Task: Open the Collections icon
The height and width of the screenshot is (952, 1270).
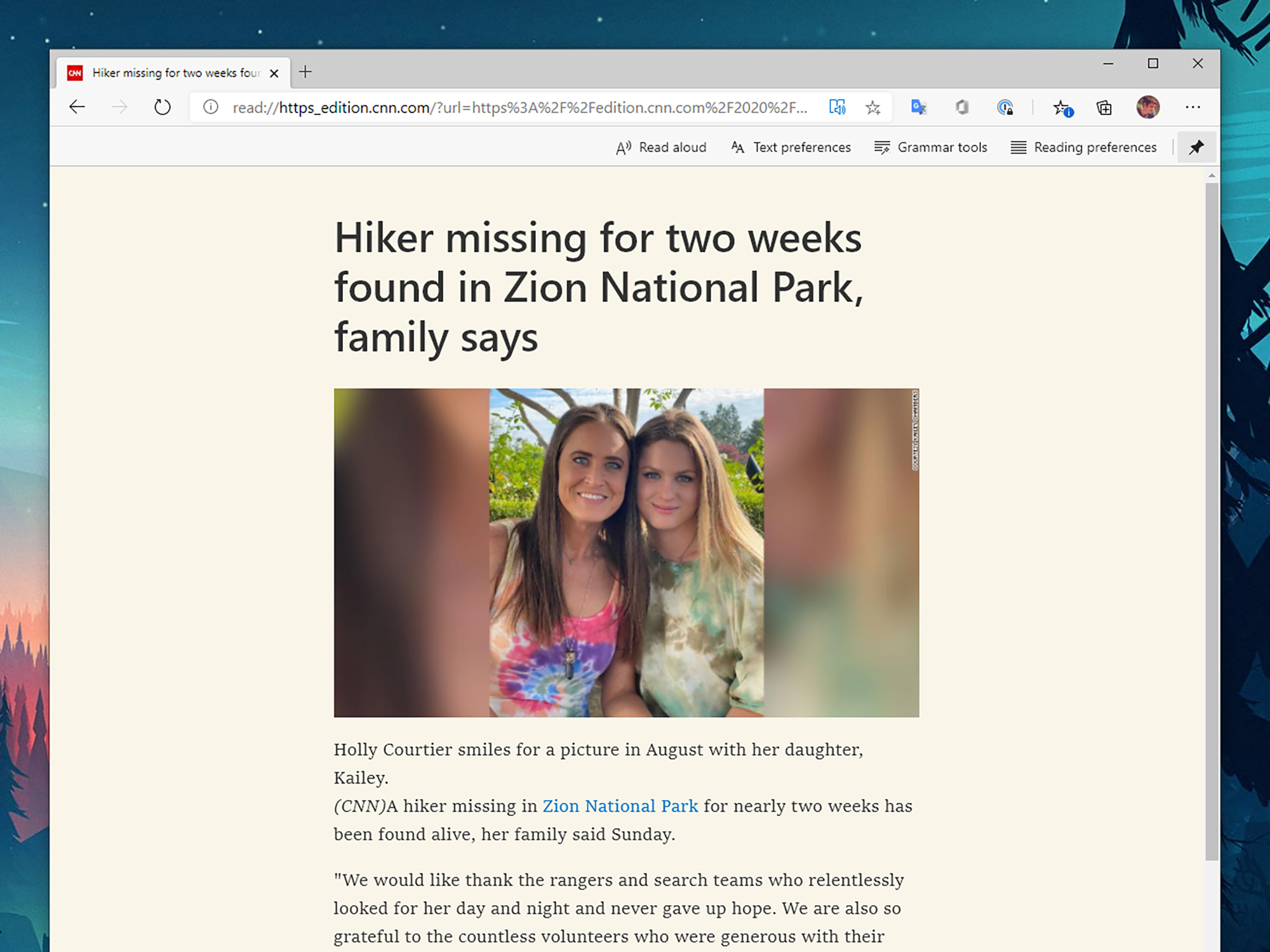Action: tap(1104, 107)
